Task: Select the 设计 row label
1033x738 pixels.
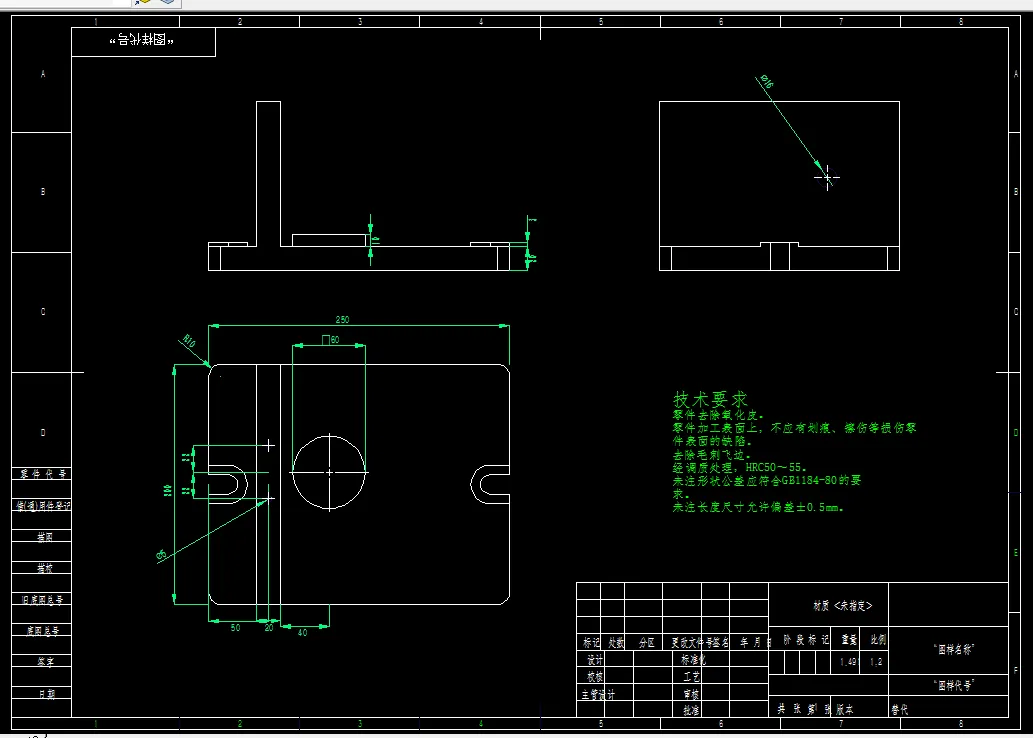Action: [594, 660]
